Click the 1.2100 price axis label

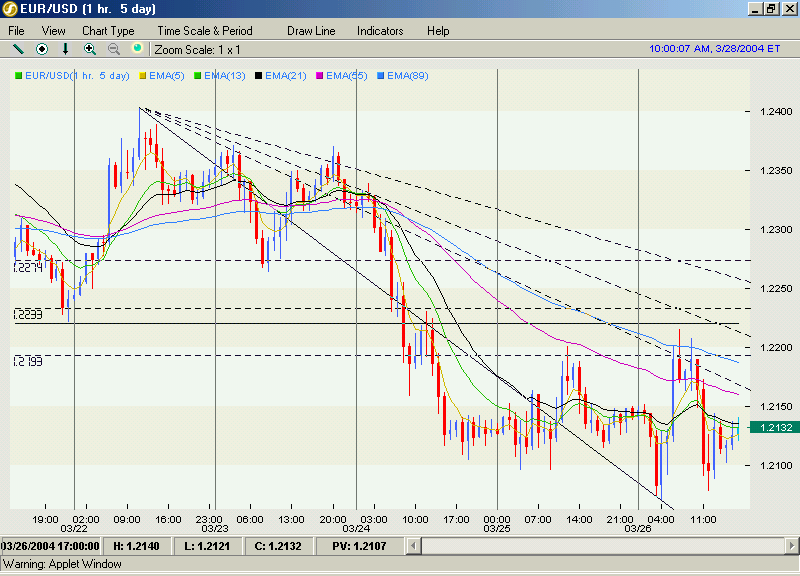pos(776,466)
